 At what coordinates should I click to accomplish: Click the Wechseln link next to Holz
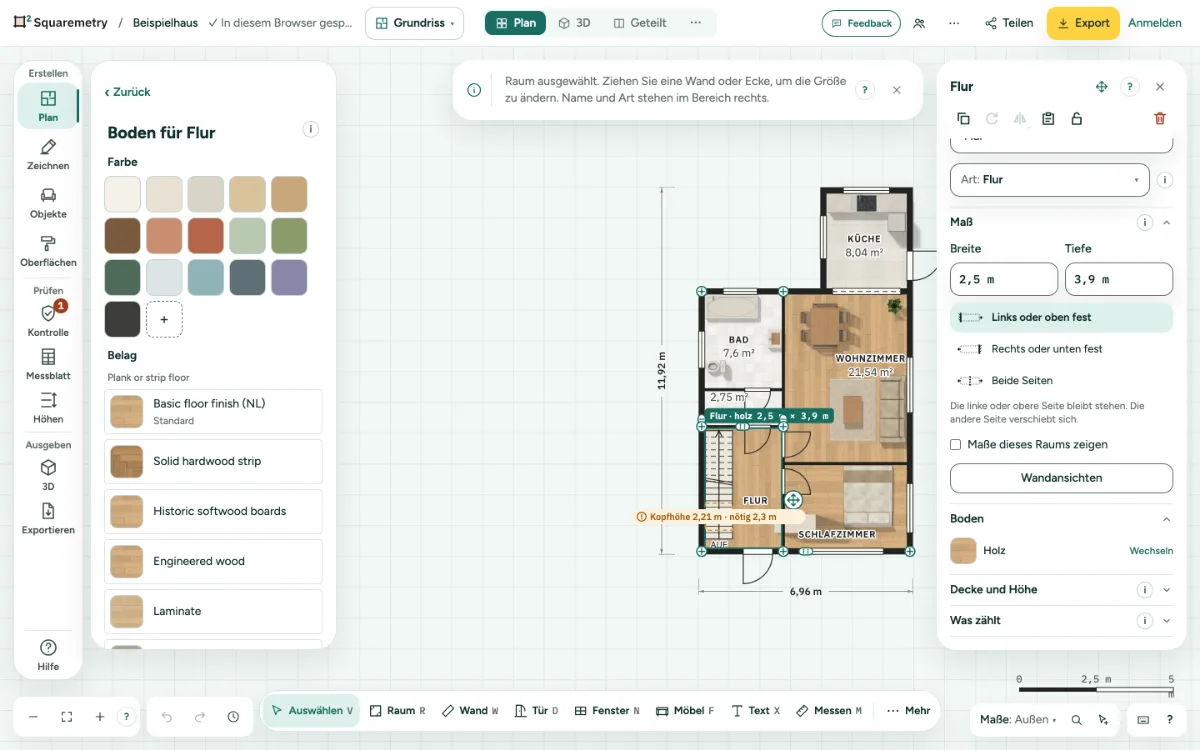pyautogui.click(x=1151, y=551)
